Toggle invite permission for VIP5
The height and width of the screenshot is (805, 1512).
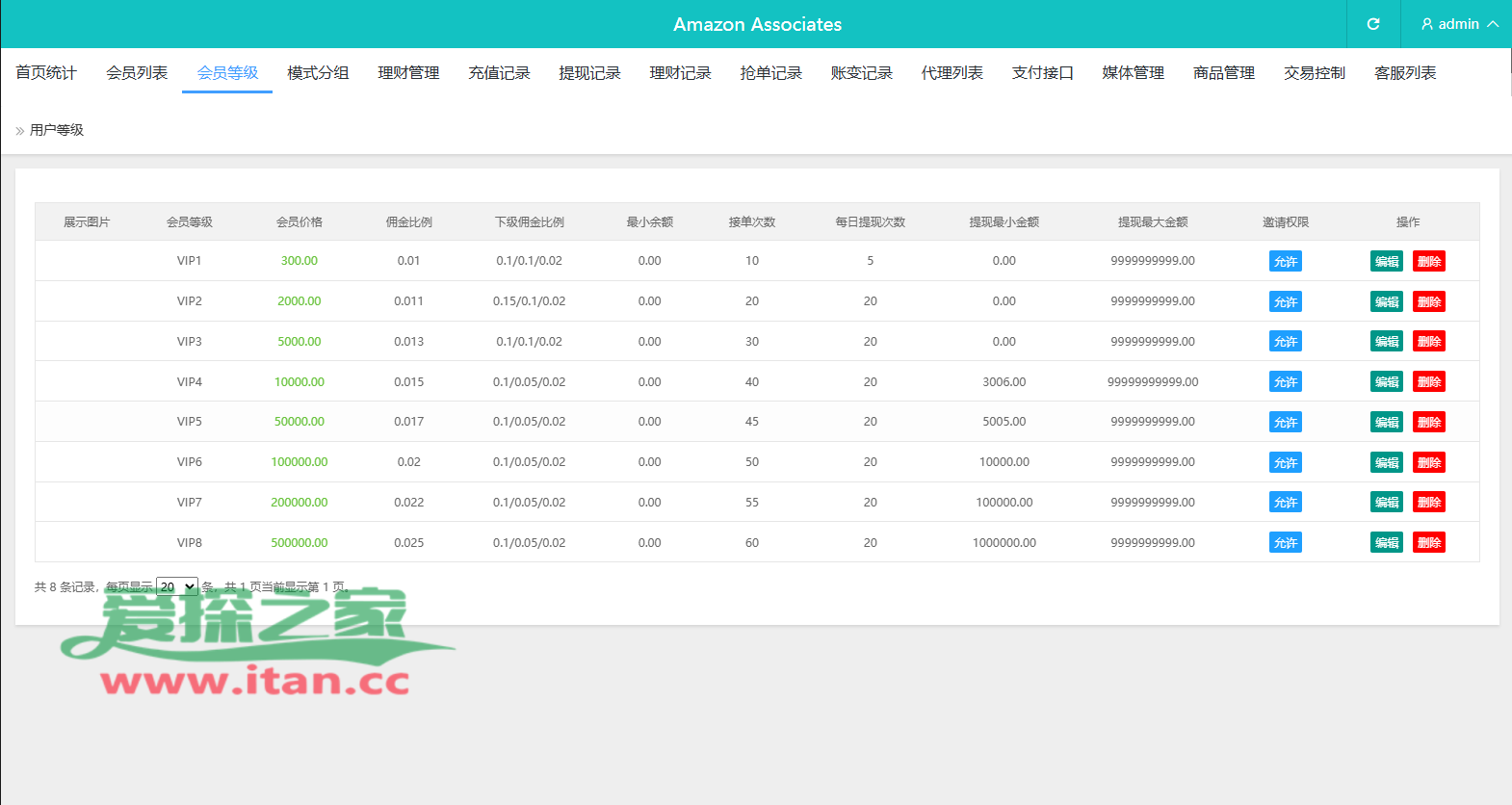1286,422
